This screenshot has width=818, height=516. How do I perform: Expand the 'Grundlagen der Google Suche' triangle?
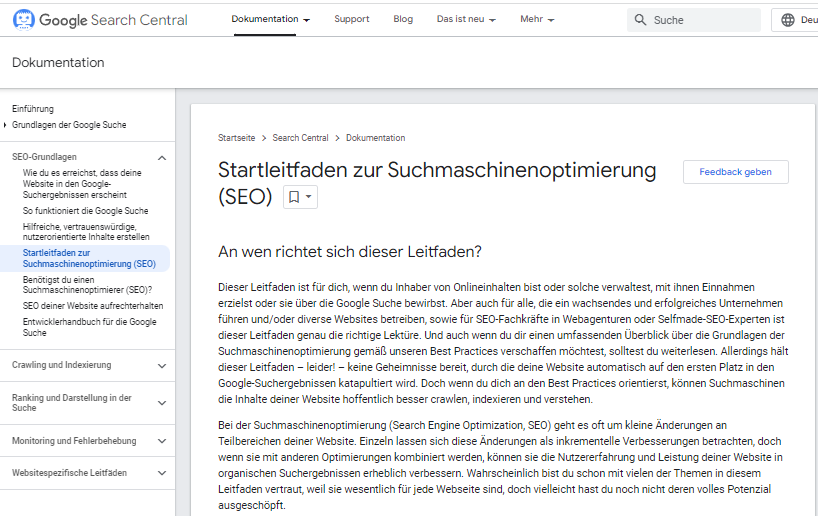coord(5,125)
